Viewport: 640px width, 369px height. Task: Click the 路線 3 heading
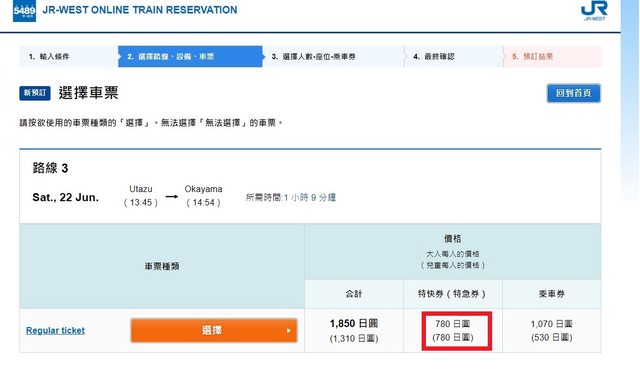click(x=50, y=168)
